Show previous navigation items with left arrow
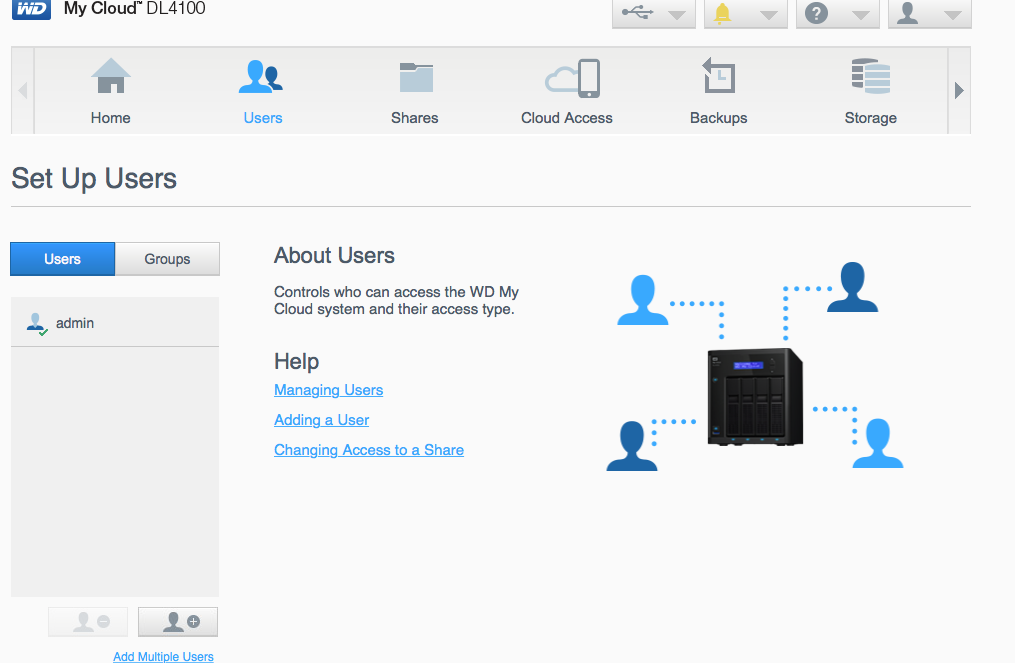Screen dimensions: 1015x663 pyautogui.click(x=23, y=90)
